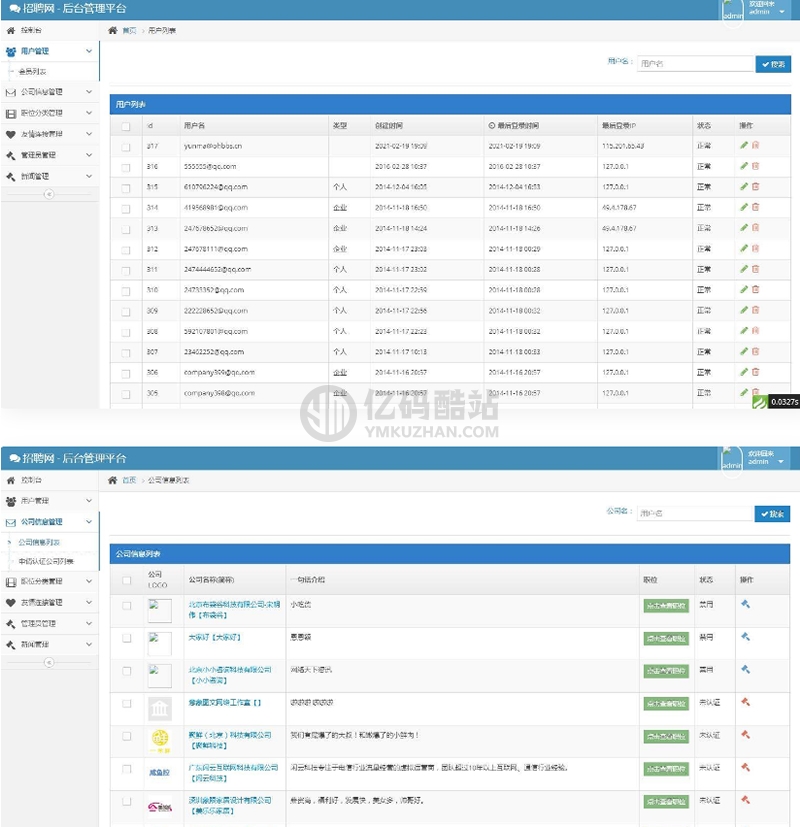Tick checkbox for user ID 309

126,312
